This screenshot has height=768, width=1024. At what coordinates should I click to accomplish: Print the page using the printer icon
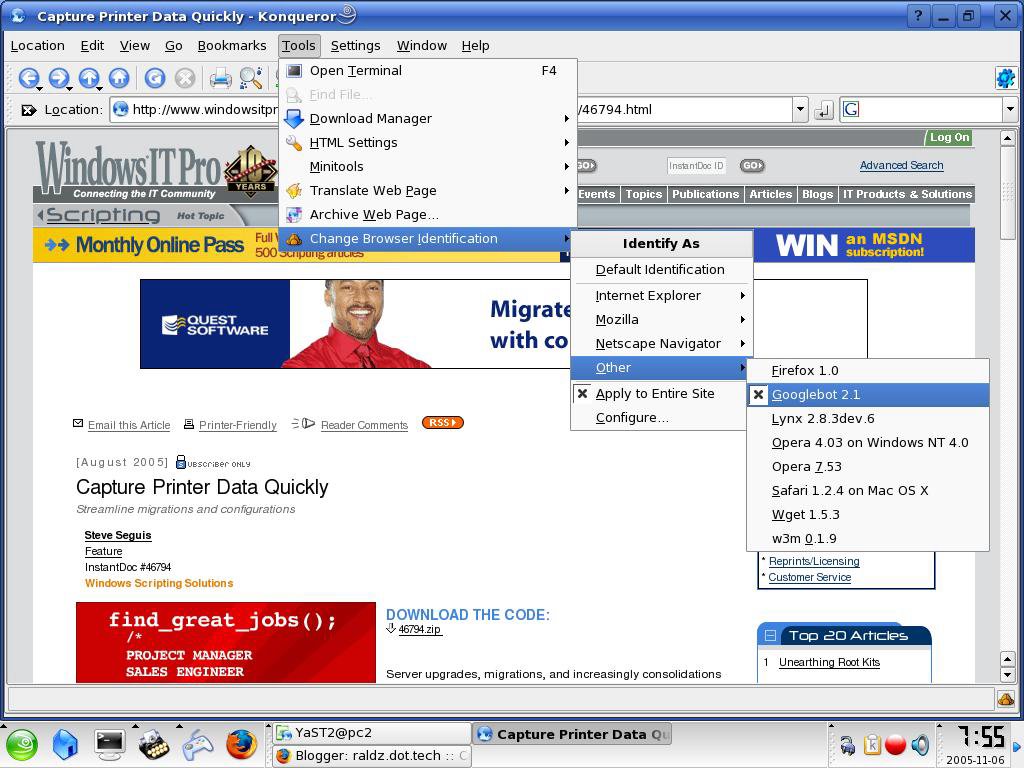(x=221, y=78)
